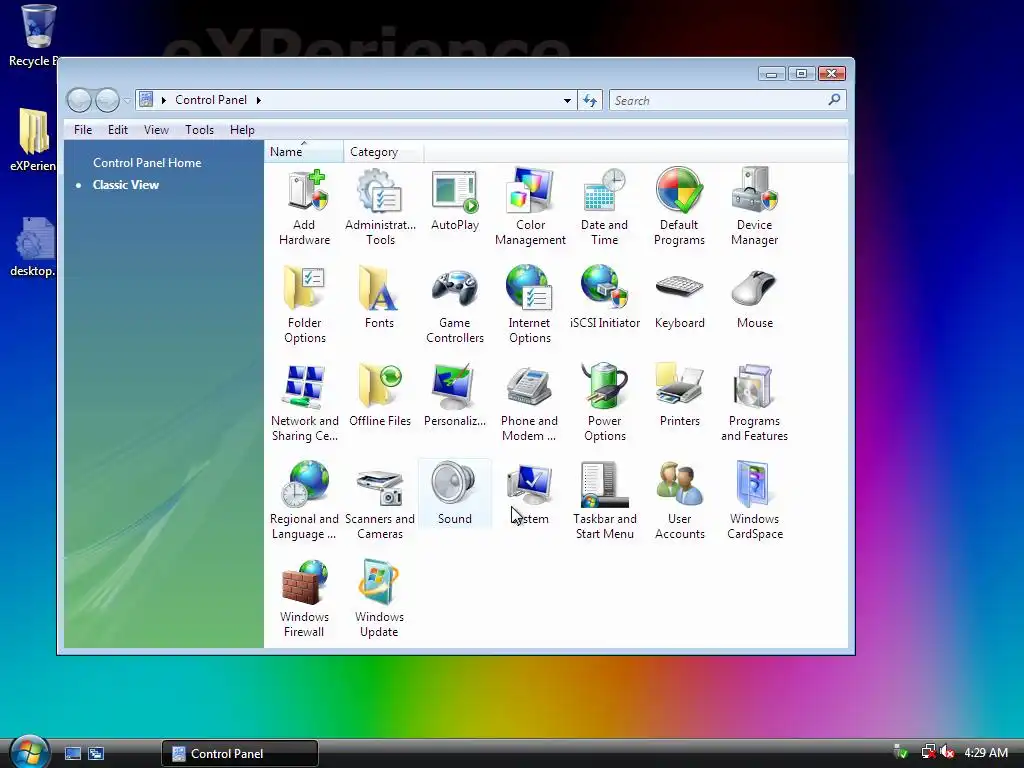Expand the arrow before Control Panel breadcrumb
Viewport: 1024px width, 768px height.
(163, 100)
